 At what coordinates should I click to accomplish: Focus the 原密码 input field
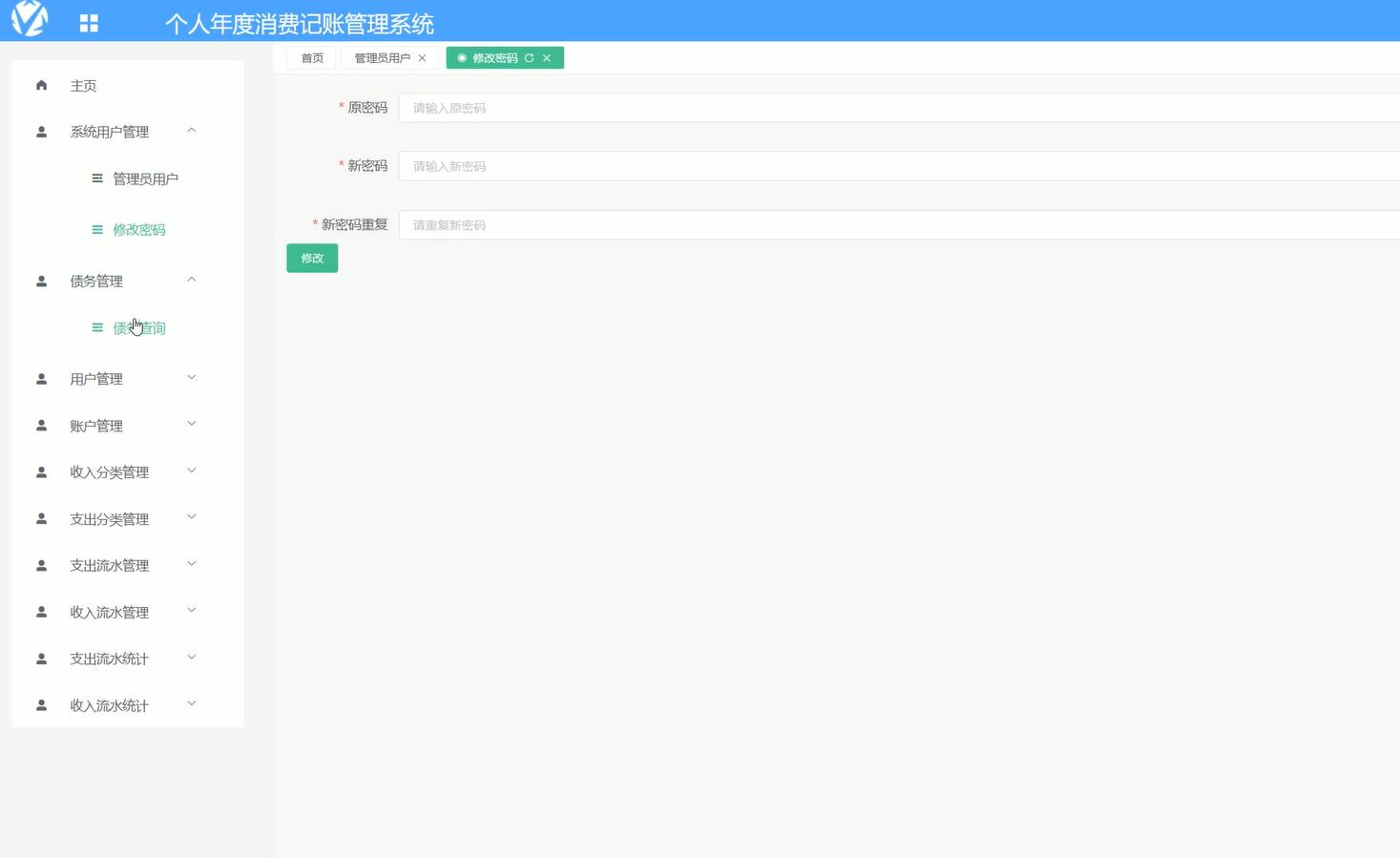point(899,108)
